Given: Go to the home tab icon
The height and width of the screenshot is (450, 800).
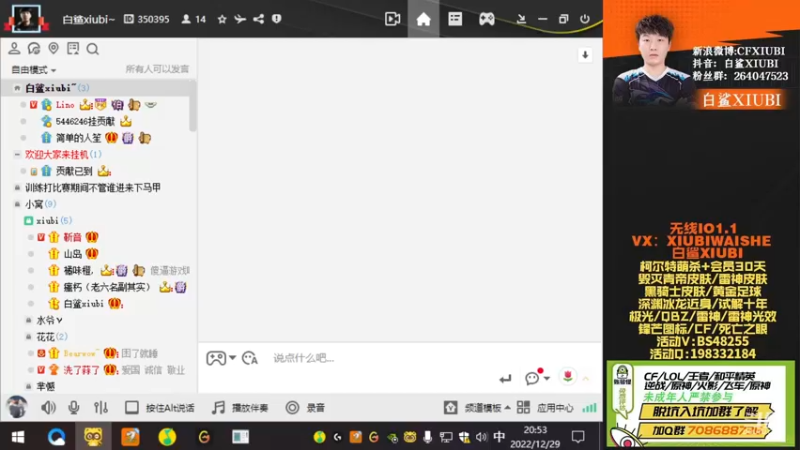Looking at the screenshot, I should coord(423,19).
